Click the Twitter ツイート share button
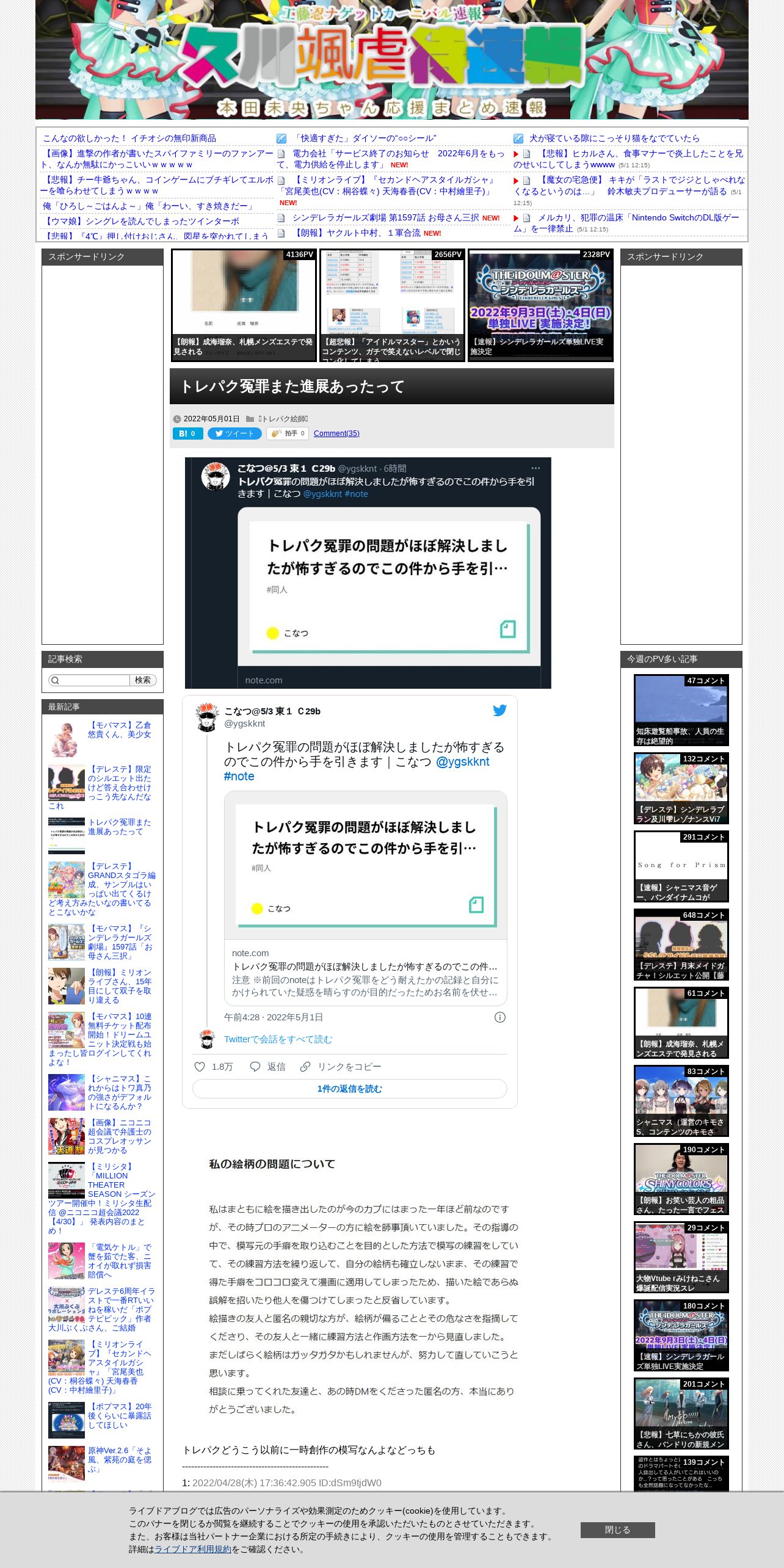The image size is (784, 1568). coord(234,434)
